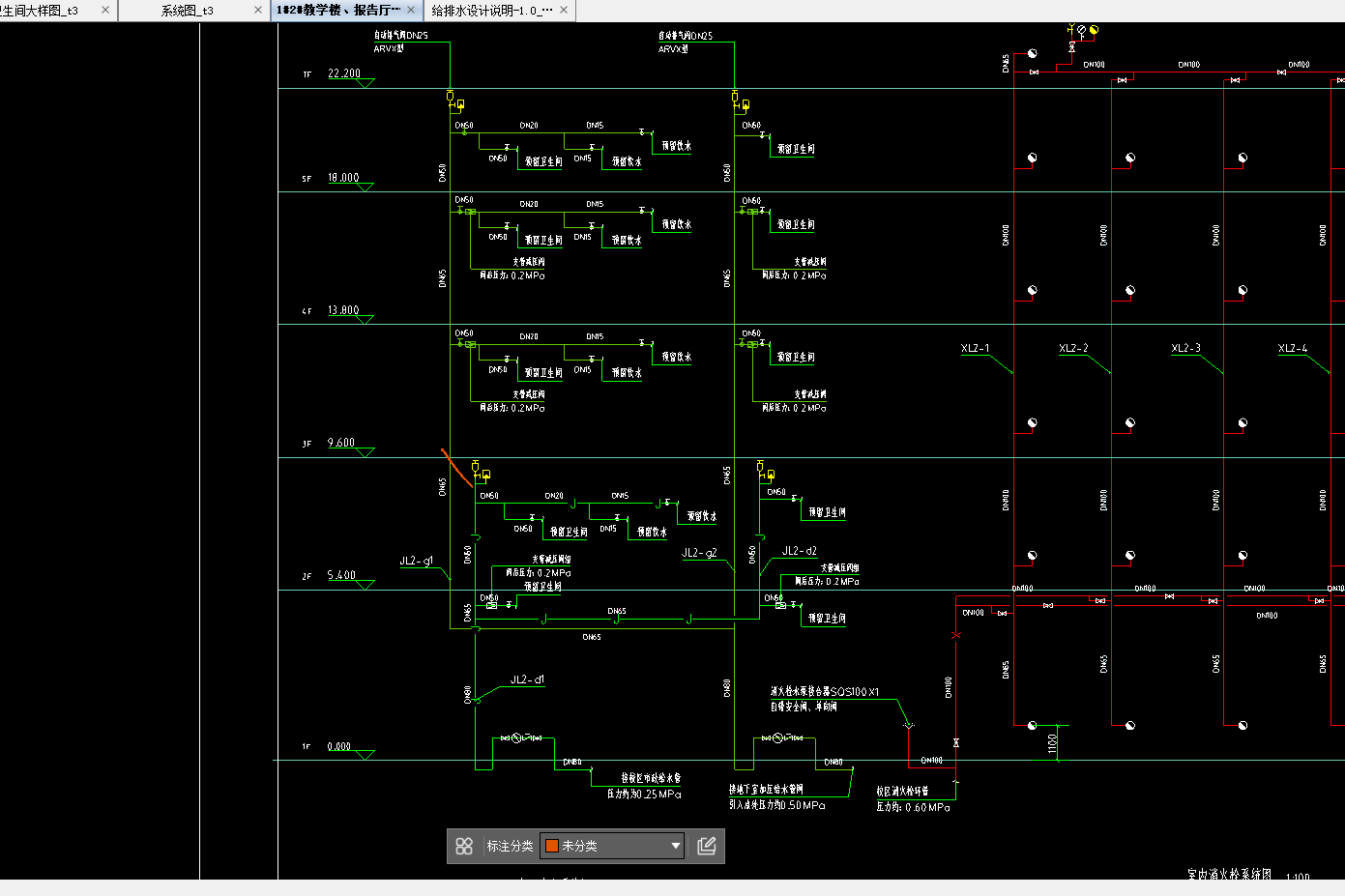1345x896 pixels.
Task: Close the 系统图_t3 tab
Action: point(258,10)
